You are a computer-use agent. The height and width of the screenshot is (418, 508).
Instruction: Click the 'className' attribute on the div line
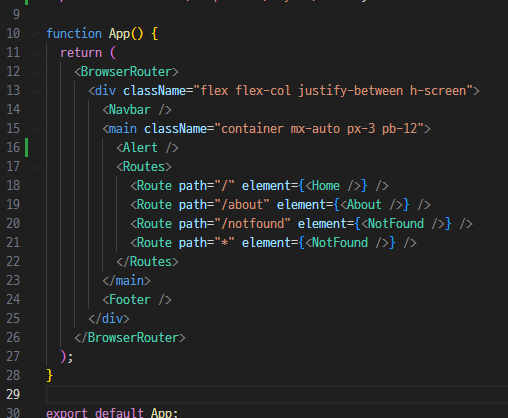154,91
